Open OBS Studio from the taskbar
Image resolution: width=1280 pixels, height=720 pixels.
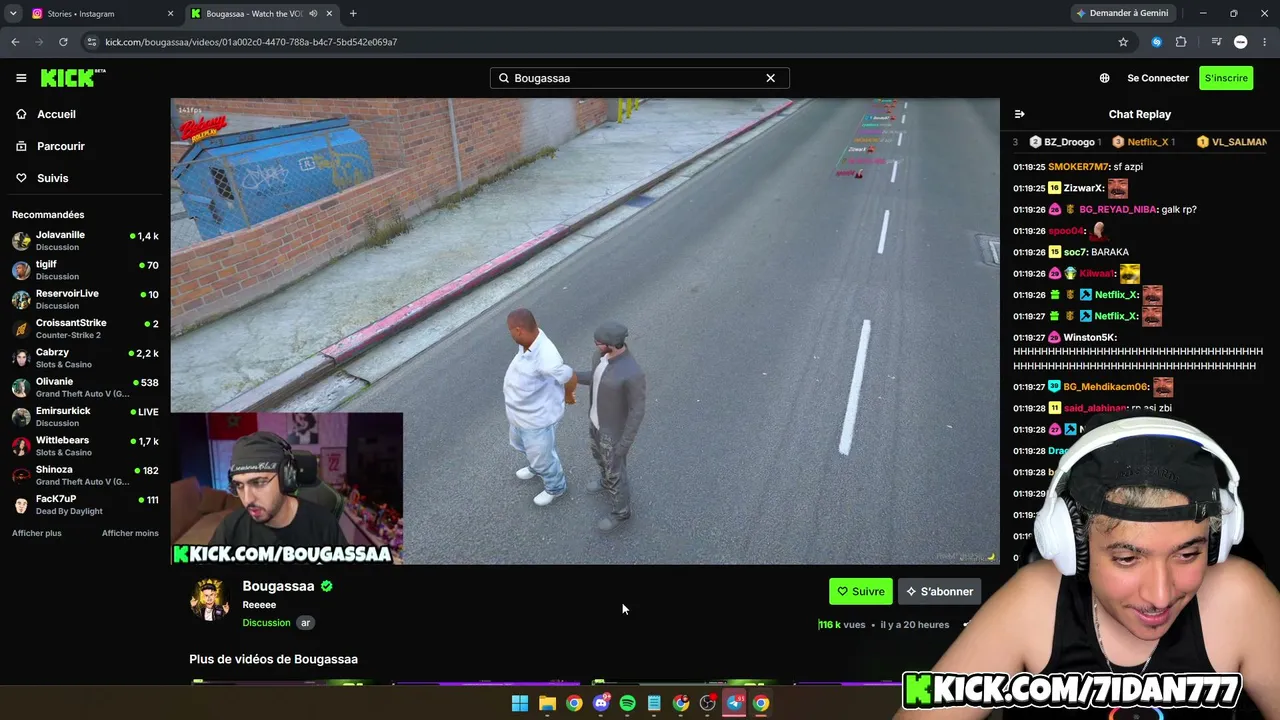tap(708, 703)
